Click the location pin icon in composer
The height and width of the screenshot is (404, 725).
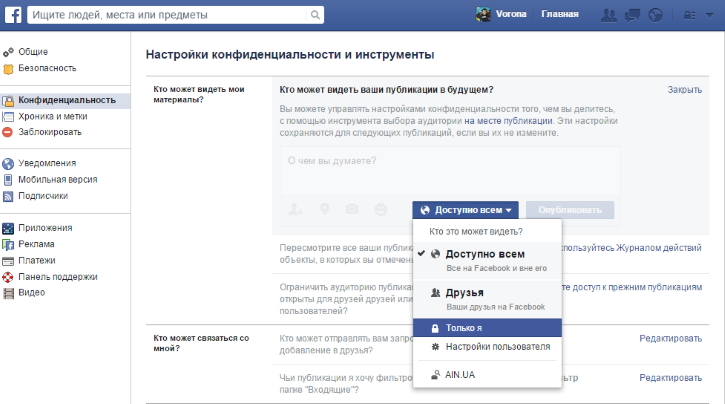tap(324, 209)
